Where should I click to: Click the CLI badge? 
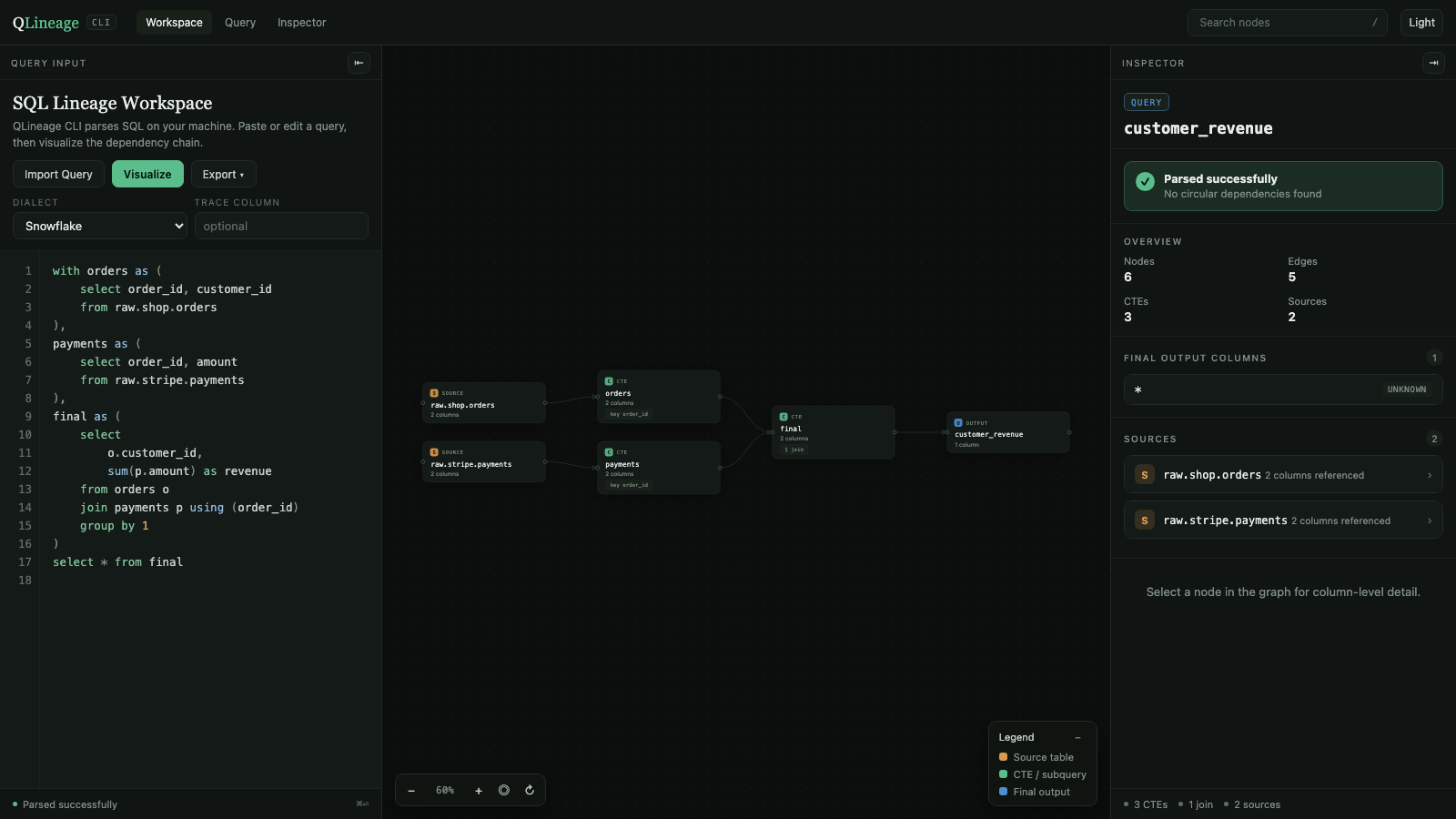tap(101, 23)
